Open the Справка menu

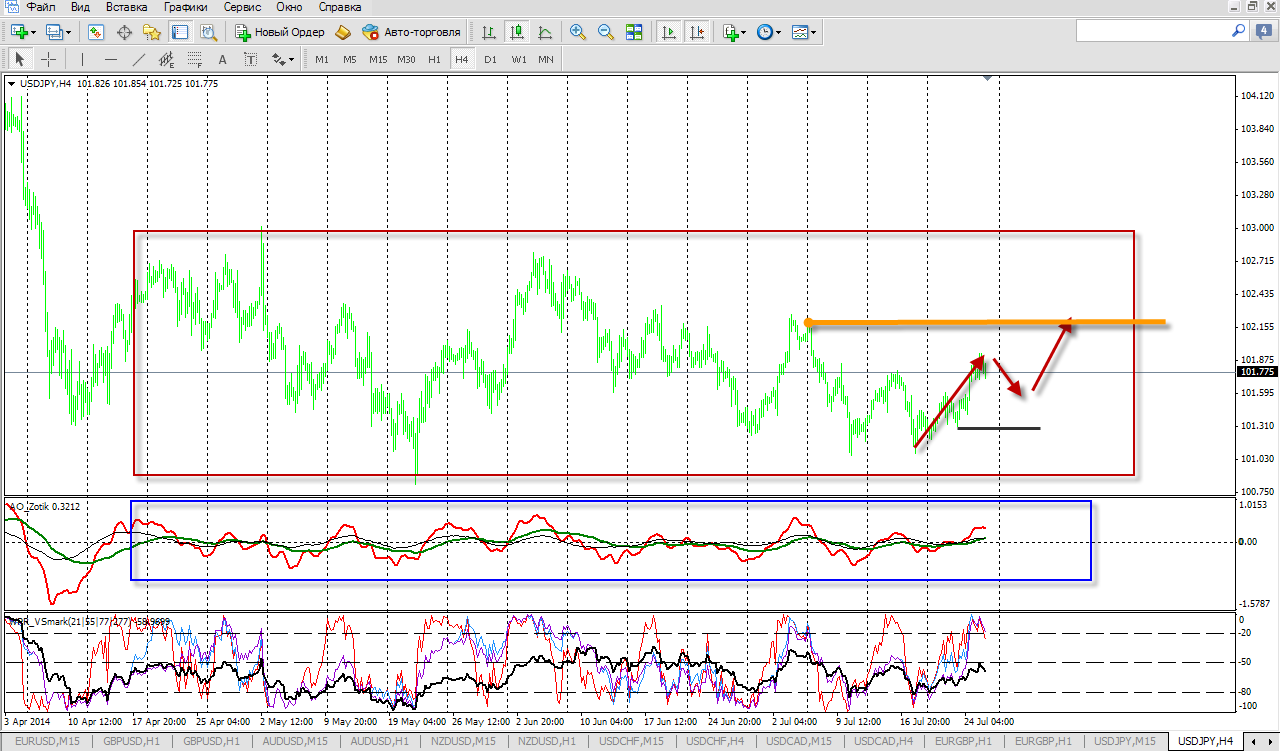339,7
